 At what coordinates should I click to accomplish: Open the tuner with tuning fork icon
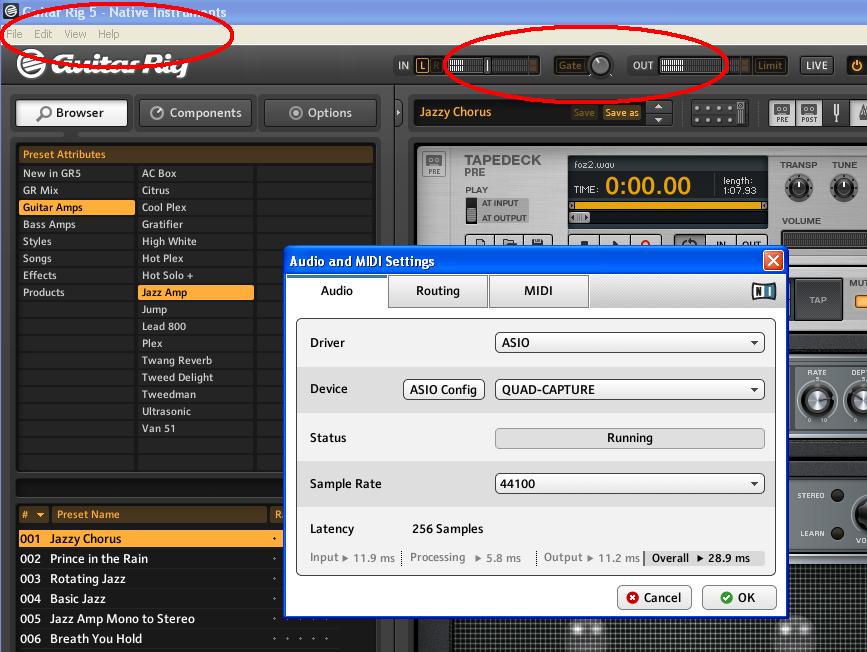(836, 113)
